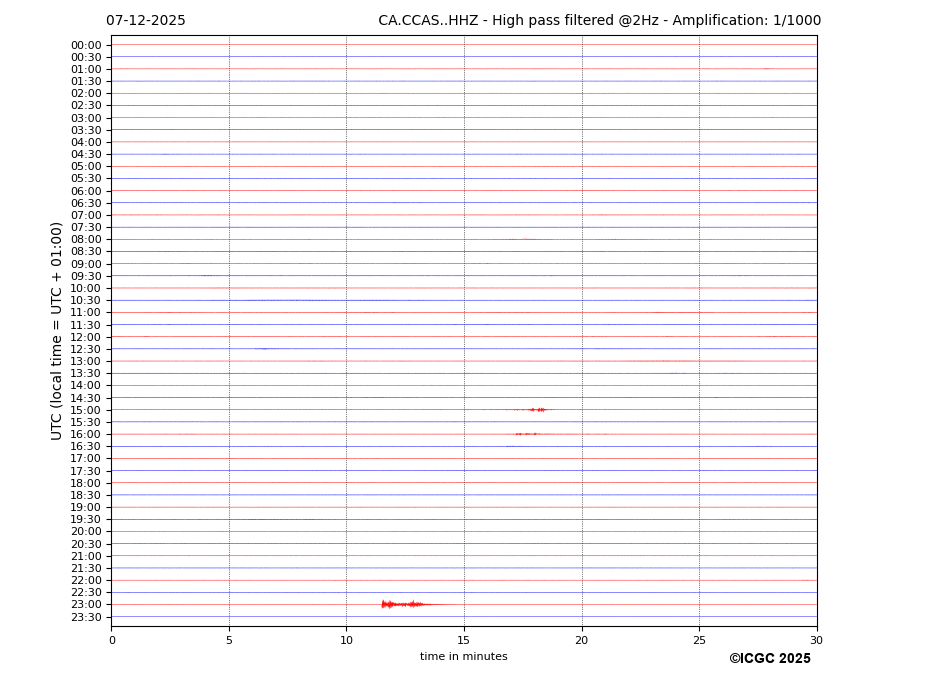Click the 5 minute tick on x-axis
Screen dimensions: 927x696
[229, 640]
